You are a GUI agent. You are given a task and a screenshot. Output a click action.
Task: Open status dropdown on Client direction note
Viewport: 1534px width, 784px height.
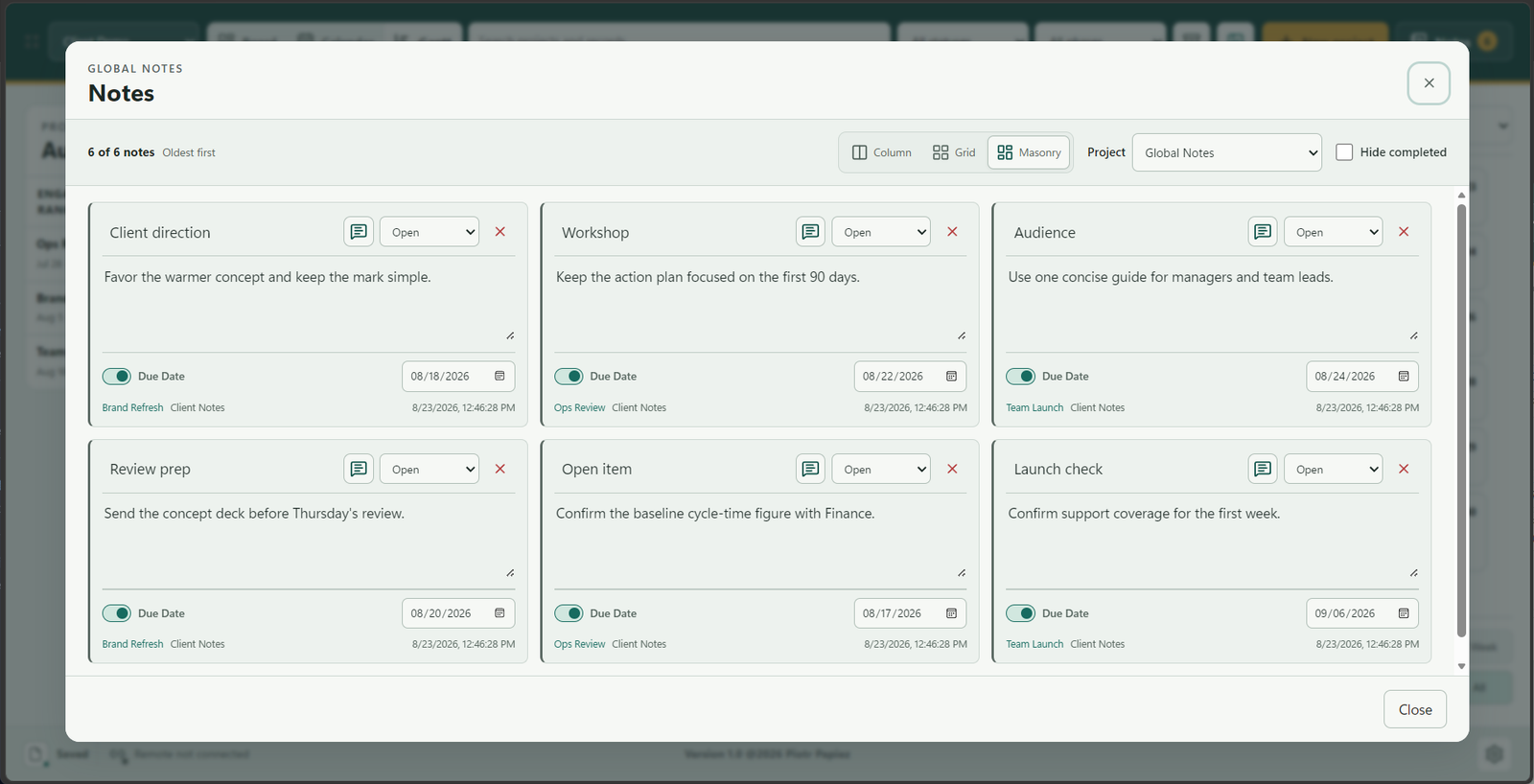click(x=430, y=232)
